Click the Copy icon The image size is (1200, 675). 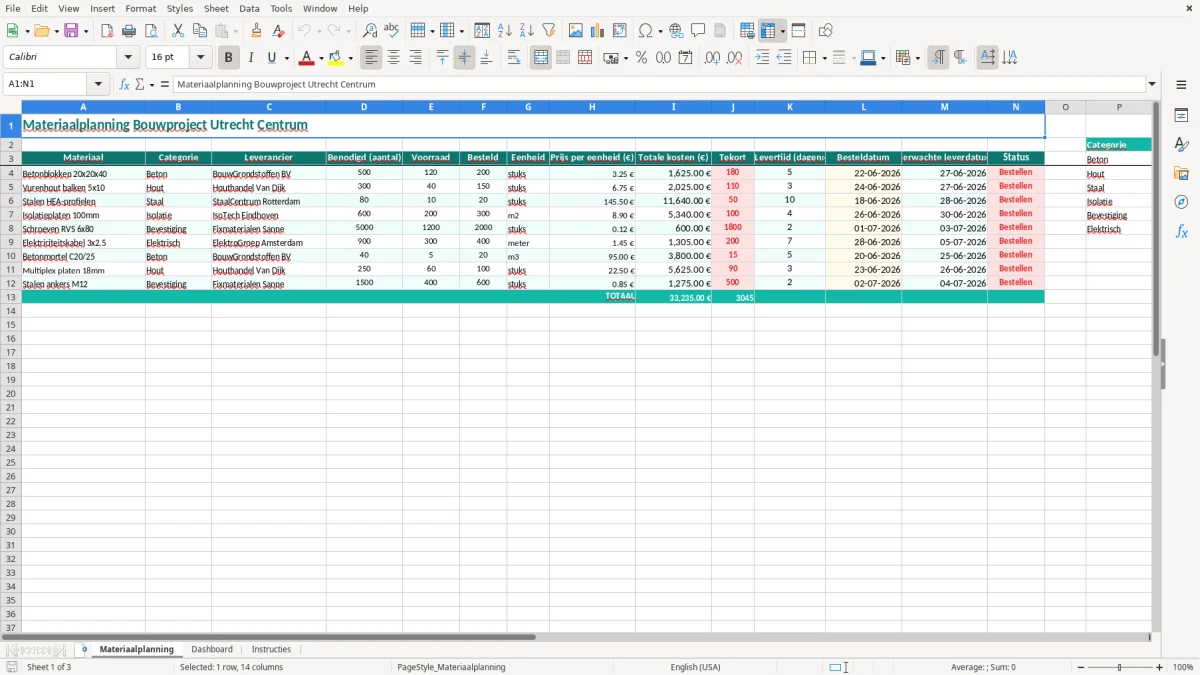click(x=200, y=31)
